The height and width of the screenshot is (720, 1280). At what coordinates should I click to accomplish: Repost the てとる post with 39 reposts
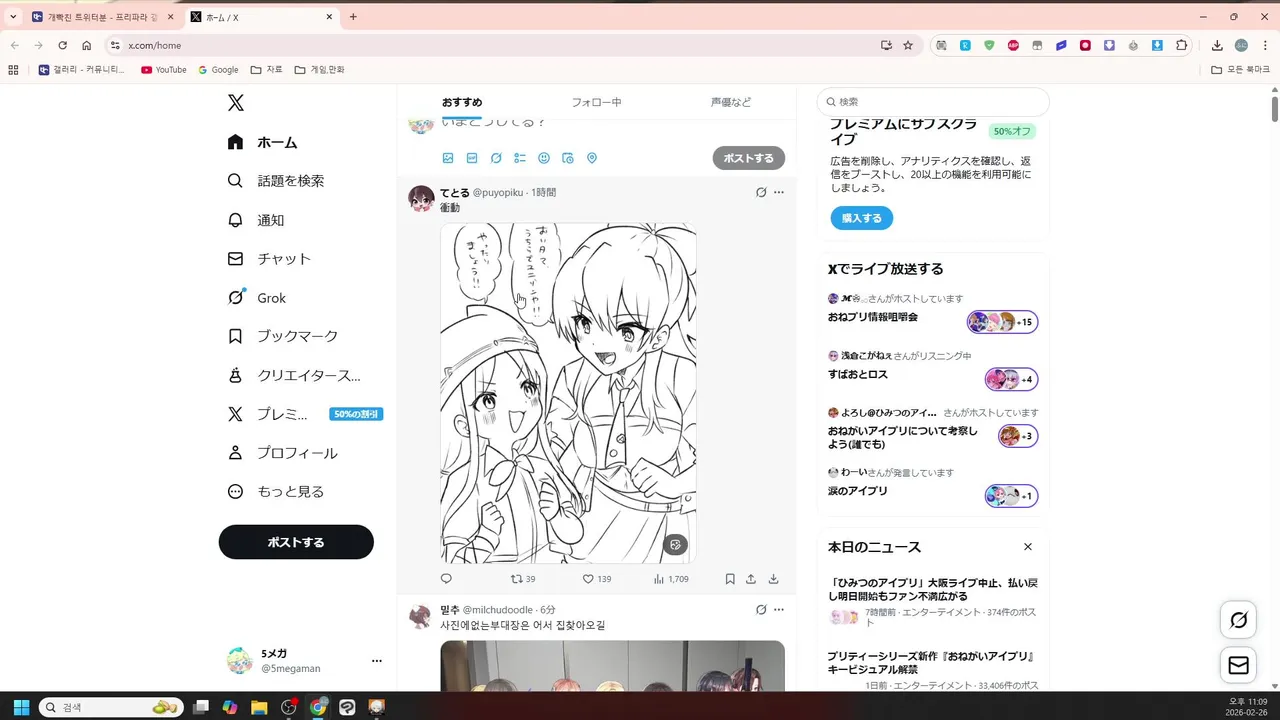pos(523,579)
